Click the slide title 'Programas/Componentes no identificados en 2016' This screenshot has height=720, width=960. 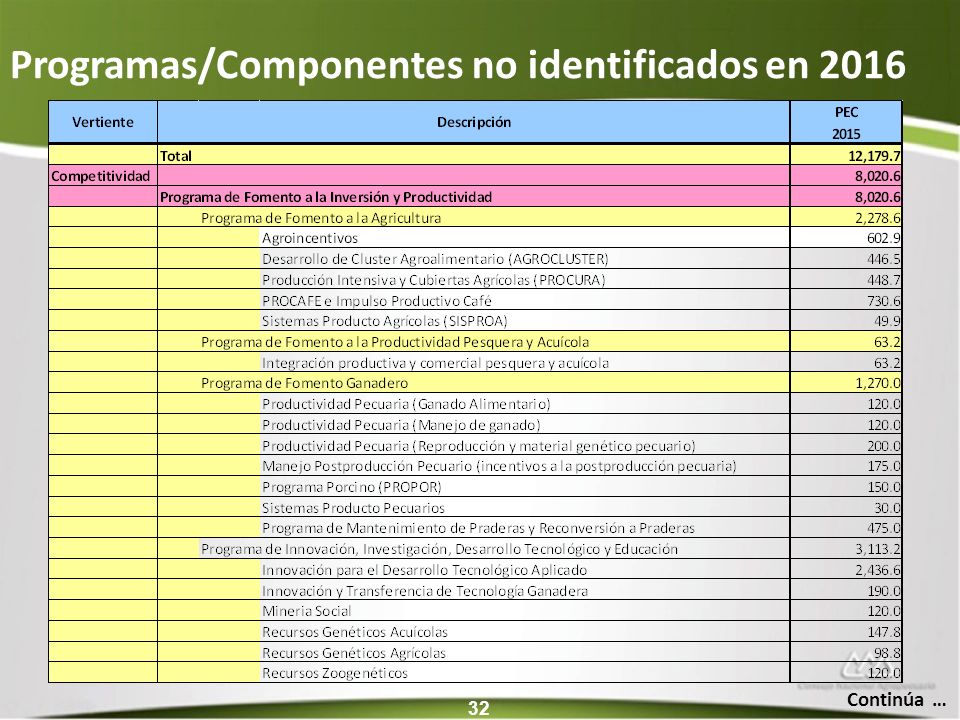458,65
